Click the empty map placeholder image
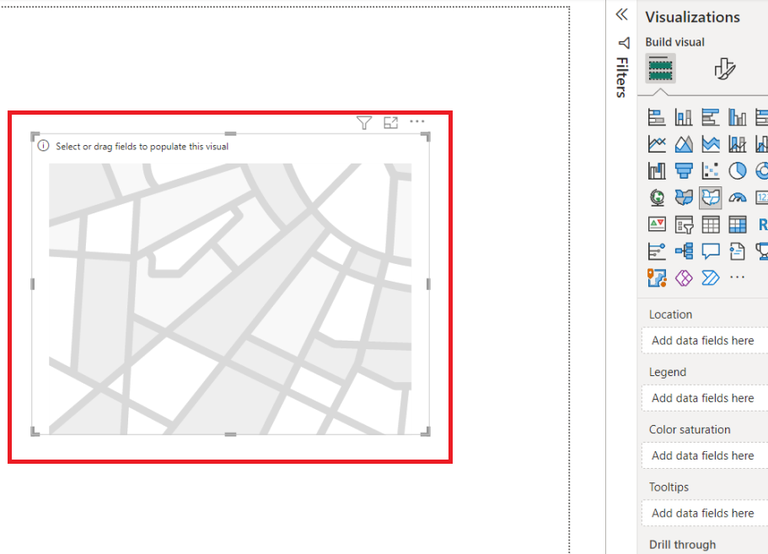 pos(230,299)
